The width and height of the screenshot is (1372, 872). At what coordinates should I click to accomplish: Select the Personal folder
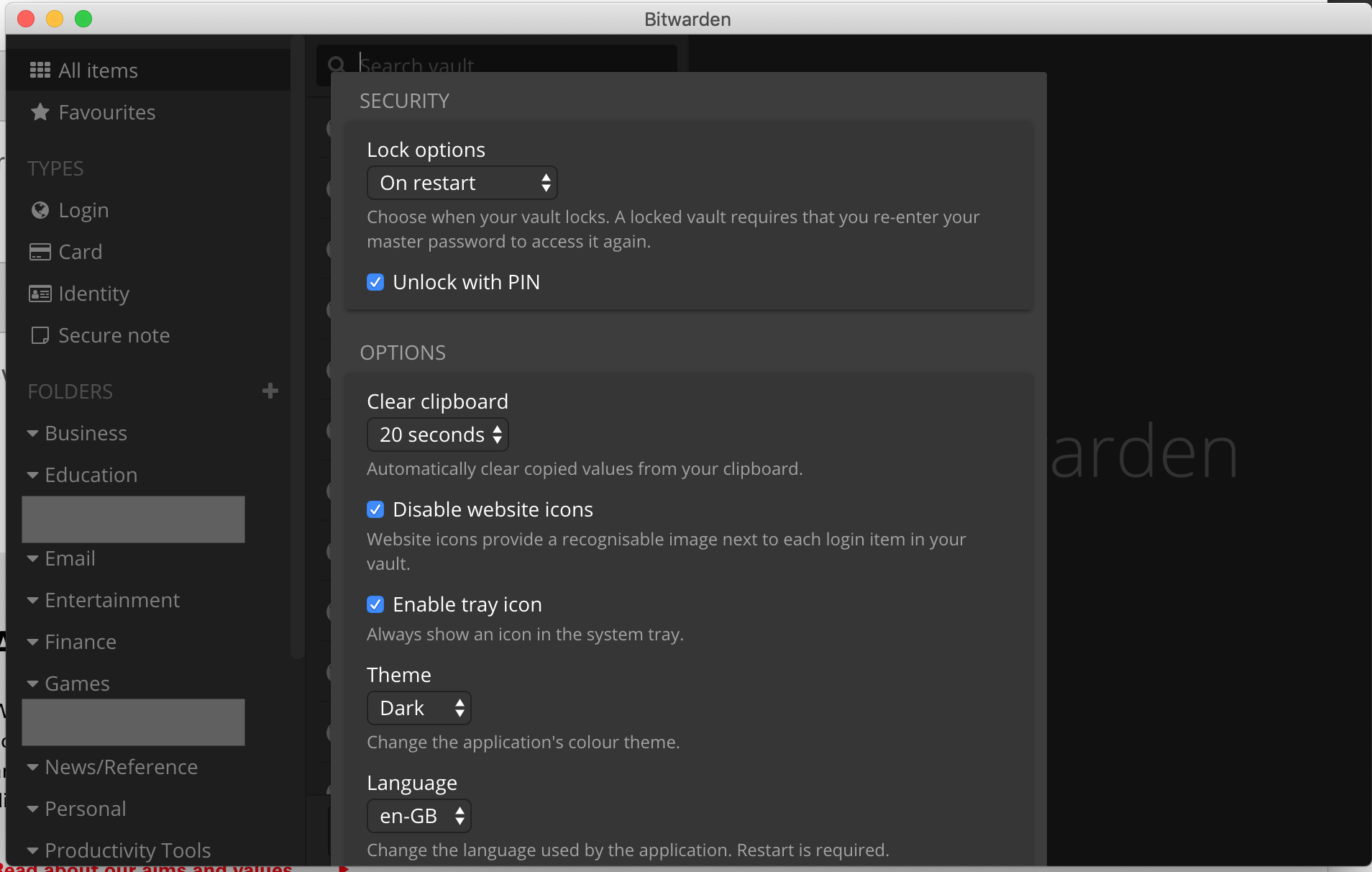click(x=84, y=808)
